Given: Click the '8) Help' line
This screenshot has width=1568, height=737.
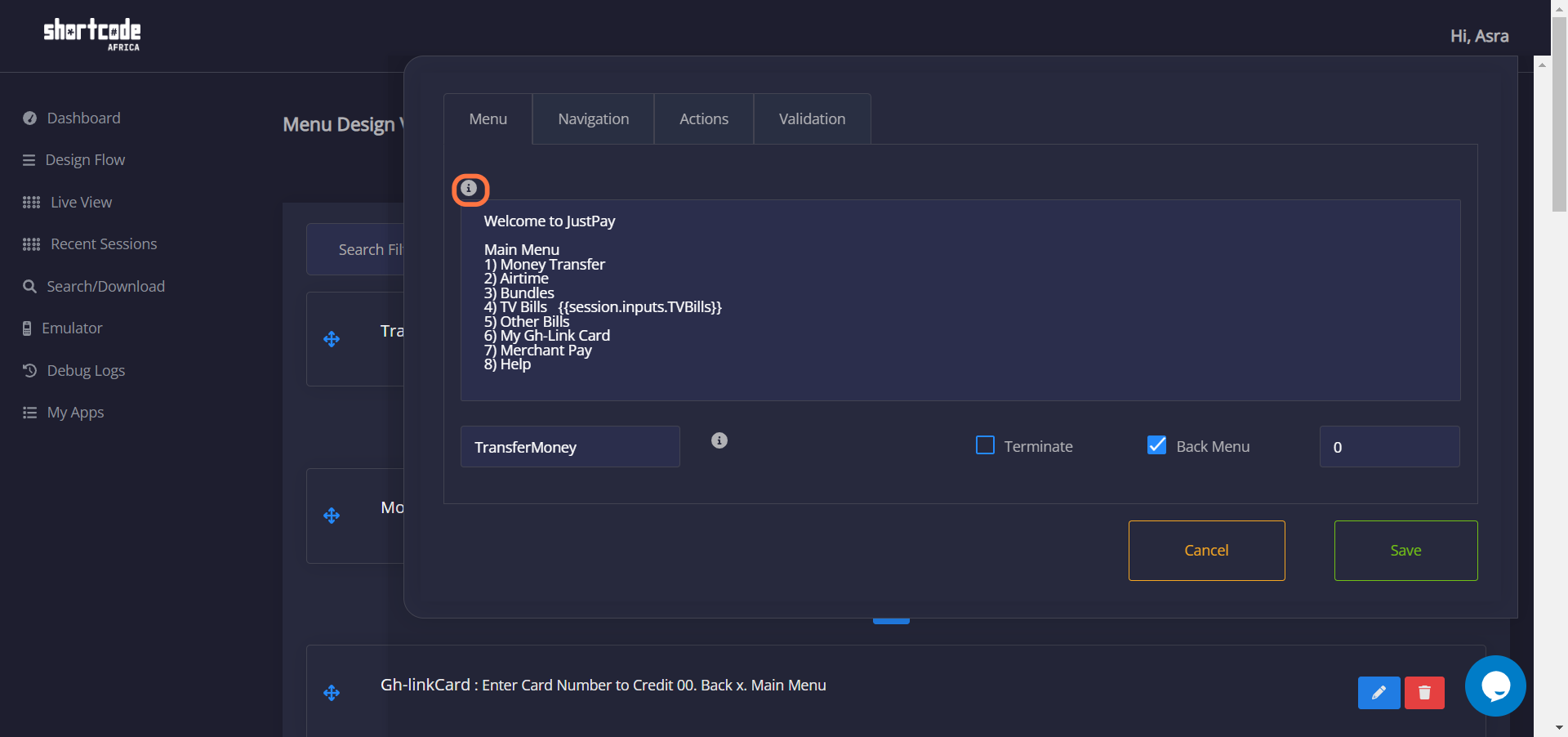Looking at the screenshot, I should tap(507, 364).
